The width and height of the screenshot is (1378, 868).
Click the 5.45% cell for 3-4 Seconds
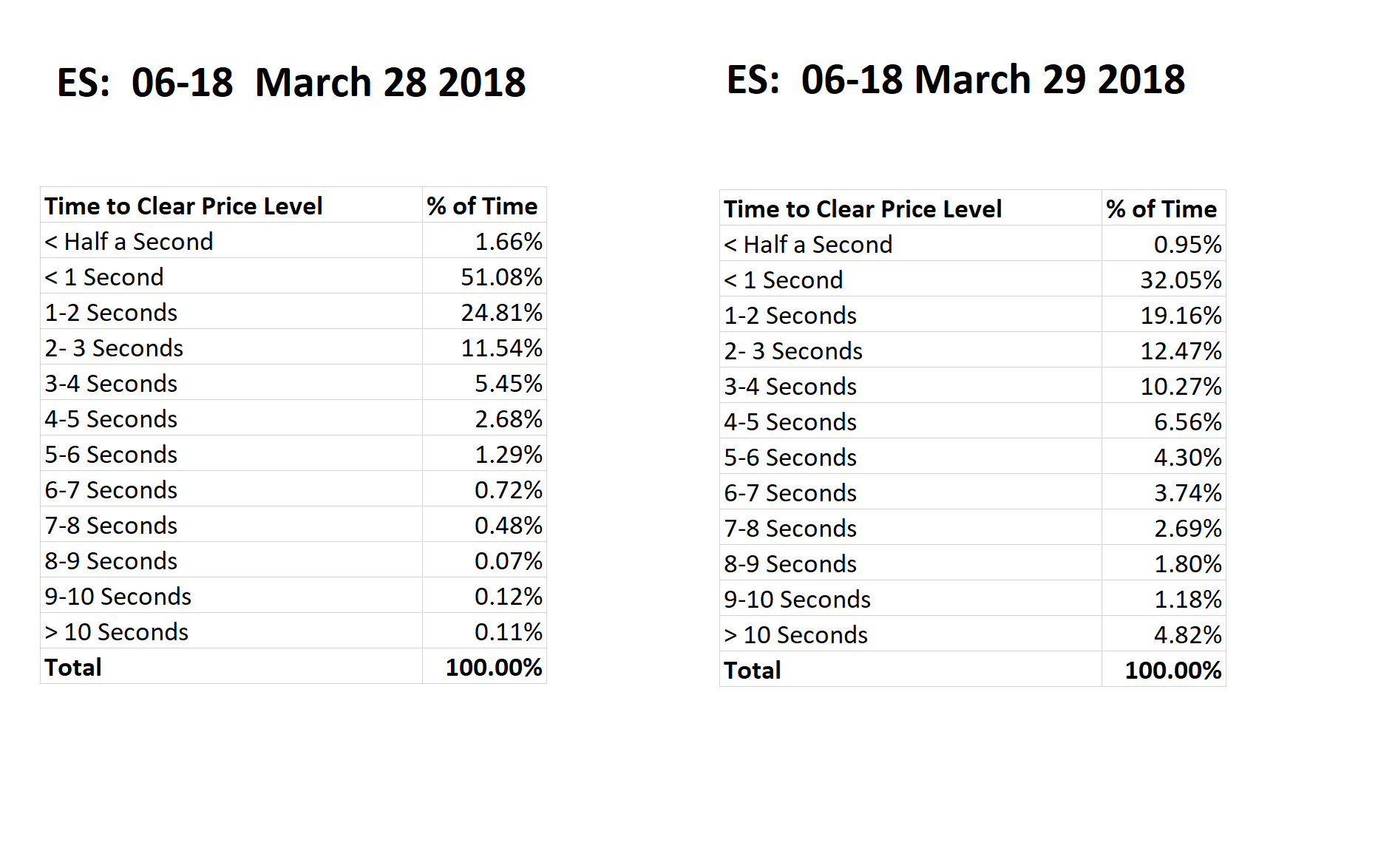484,383
